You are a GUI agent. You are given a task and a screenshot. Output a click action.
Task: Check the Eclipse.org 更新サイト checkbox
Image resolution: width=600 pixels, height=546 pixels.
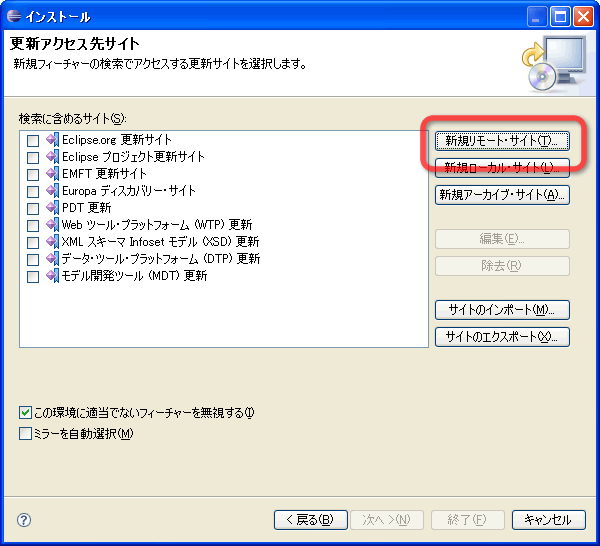click(x=33, y=141)
